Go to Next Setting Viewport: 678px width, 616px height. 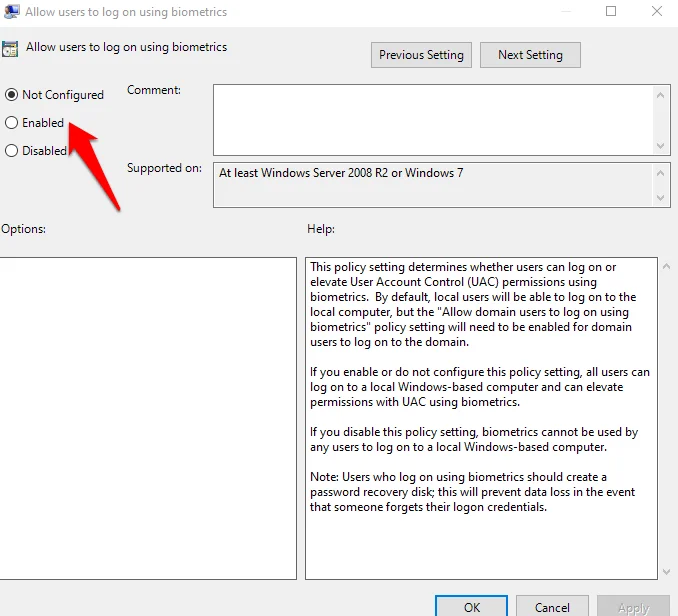click(x=530, y=55)
